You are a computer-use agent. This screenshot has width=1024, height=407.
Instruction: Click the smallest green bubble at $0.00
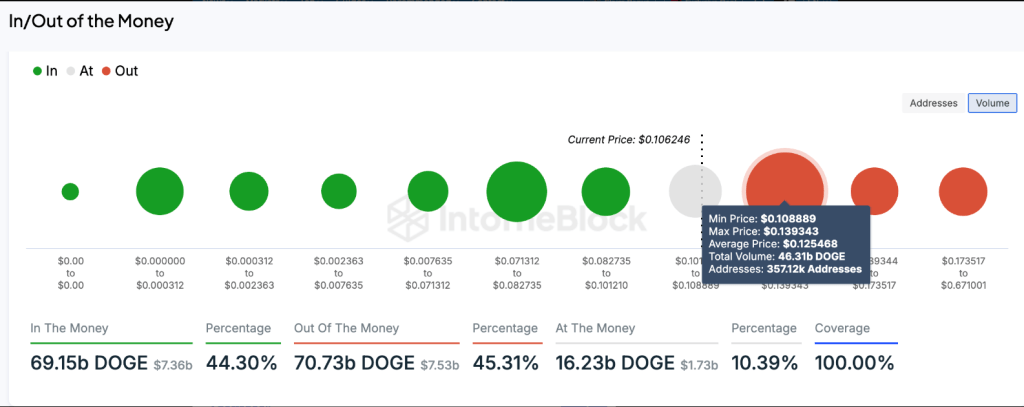point(71,191)
